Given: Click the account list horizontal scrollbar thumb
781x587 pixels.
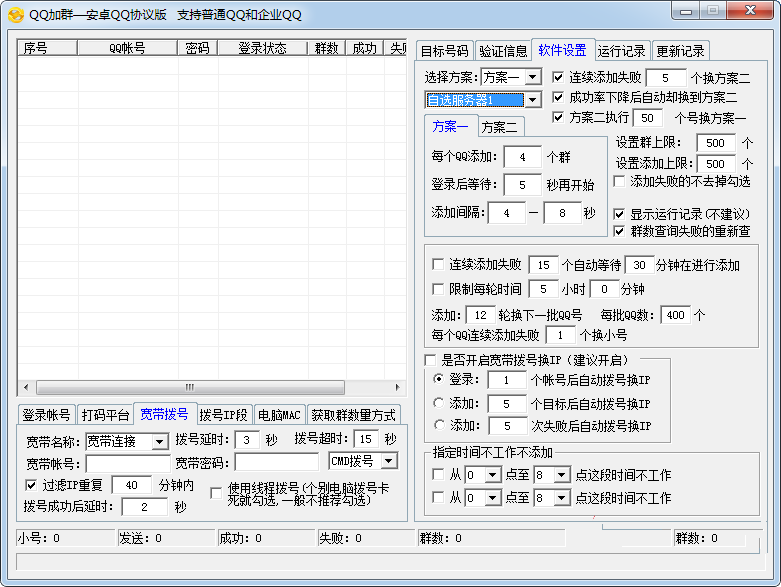Looking at the screenshot, I should (x=190, y=387).
